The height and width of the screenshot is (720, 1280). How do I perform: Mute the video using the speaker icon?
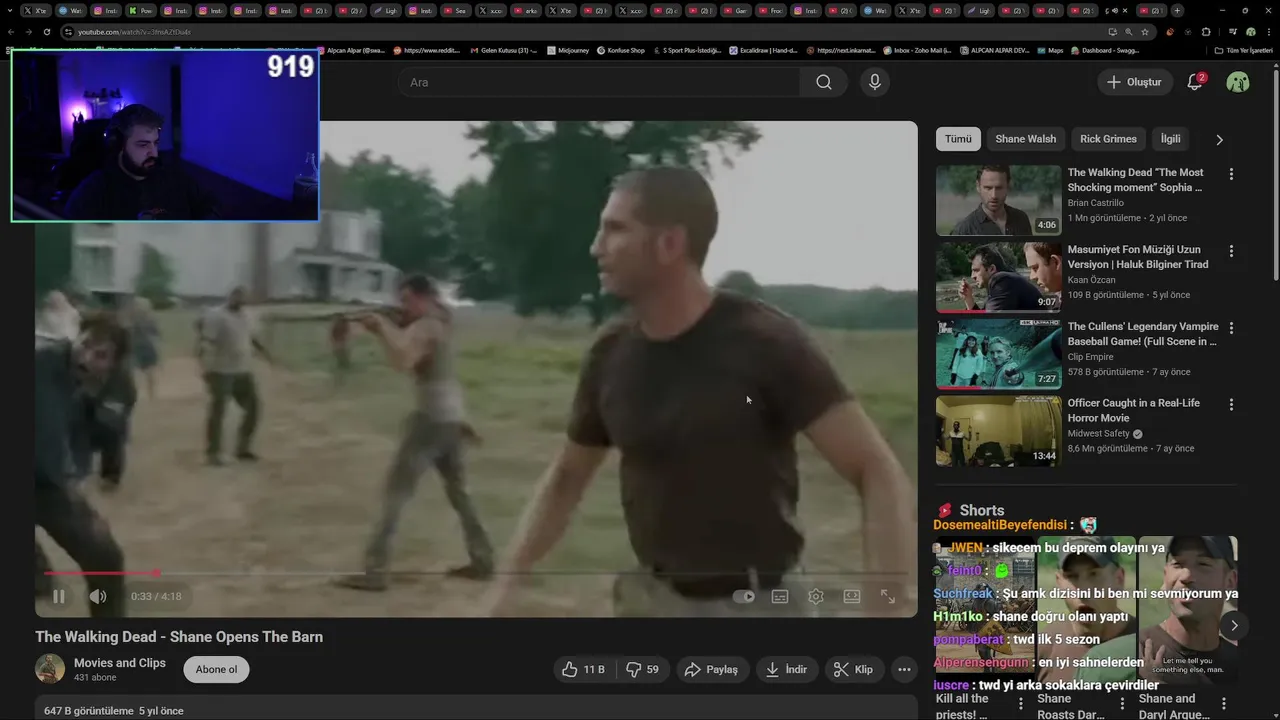[x=98, y=596]
